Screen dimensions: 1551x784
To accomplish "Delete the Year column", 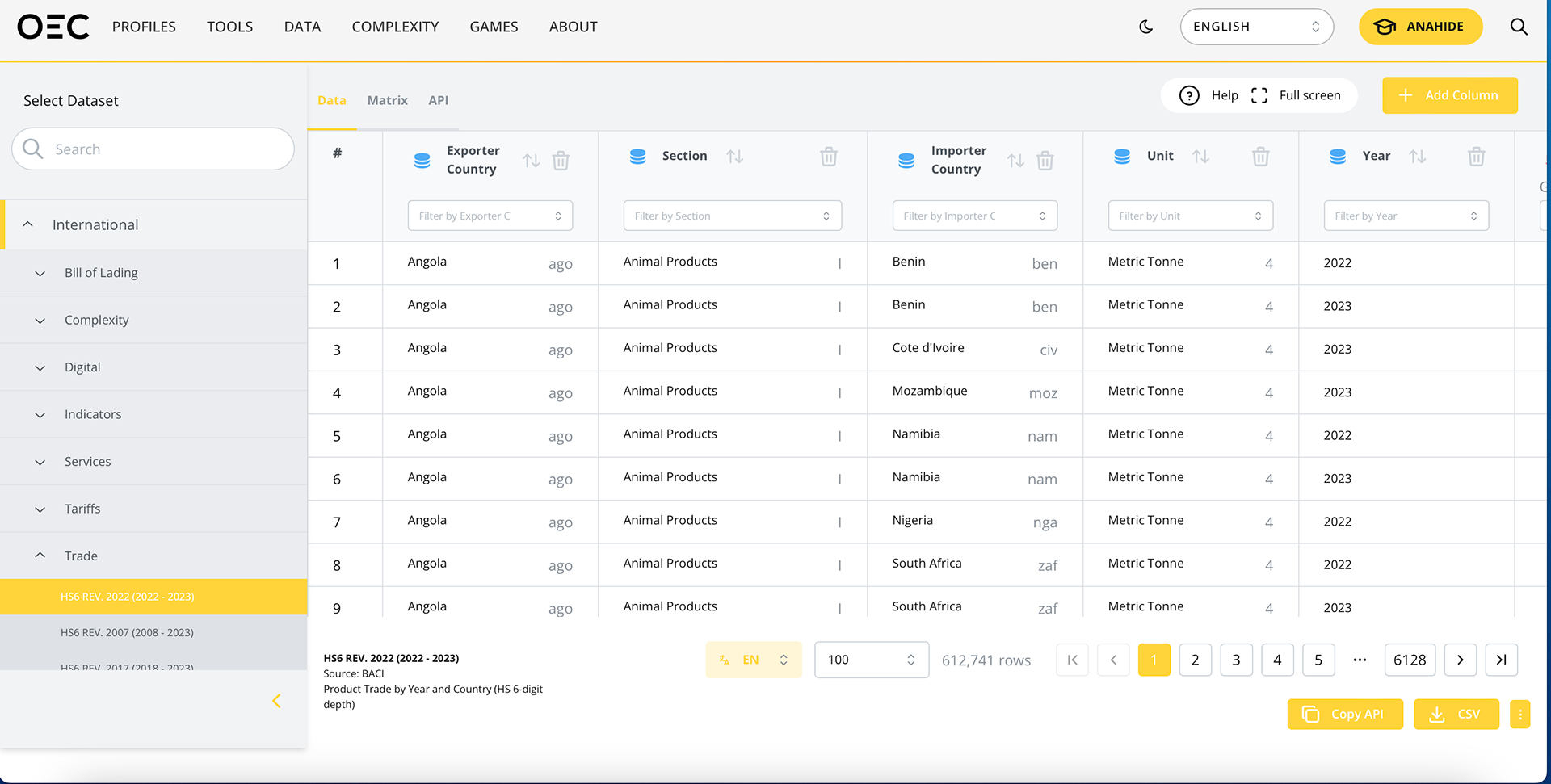I will coord(1476,157).
